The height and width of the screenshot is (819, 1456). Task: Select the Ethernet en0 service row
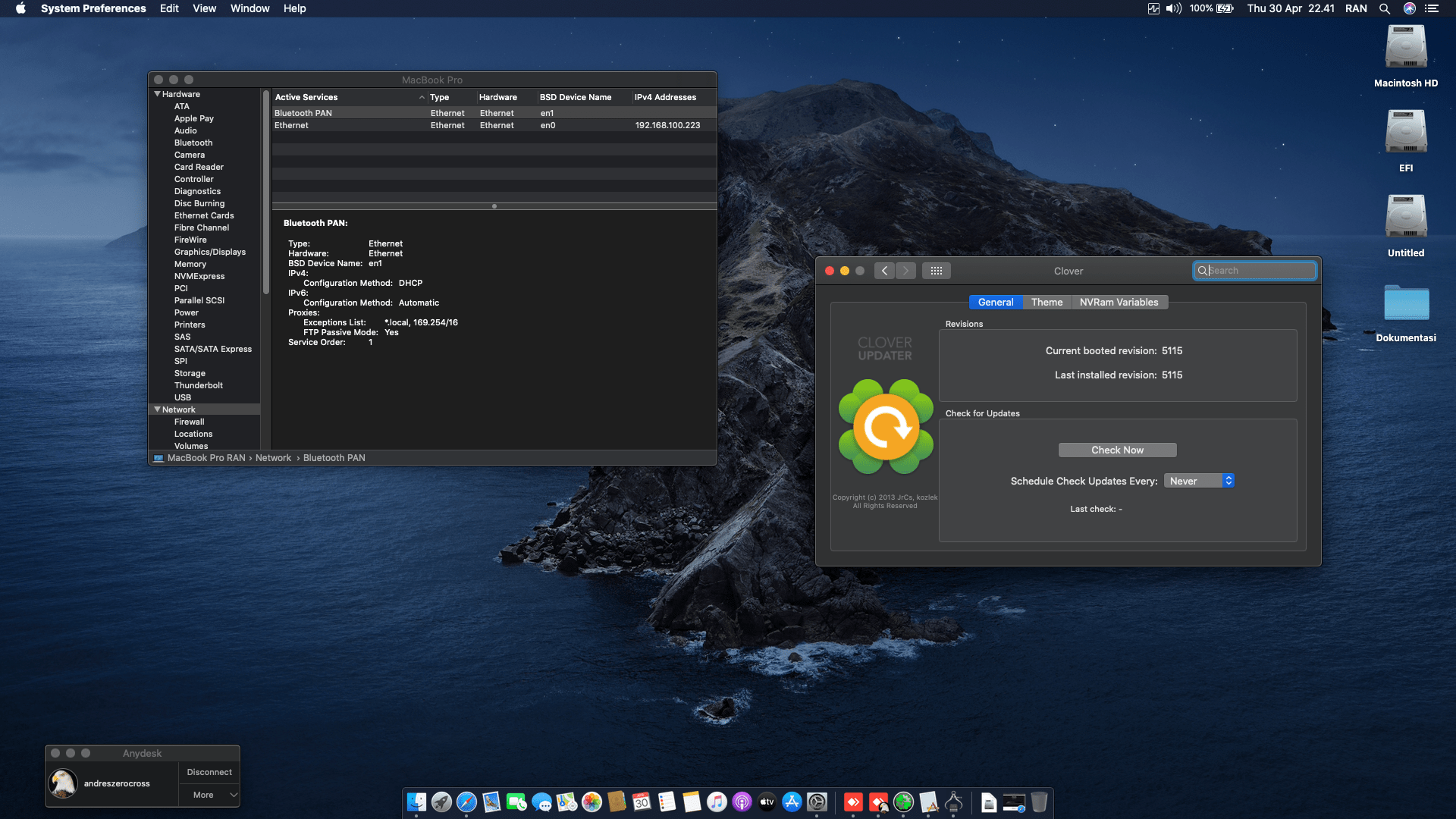(494, 125)
